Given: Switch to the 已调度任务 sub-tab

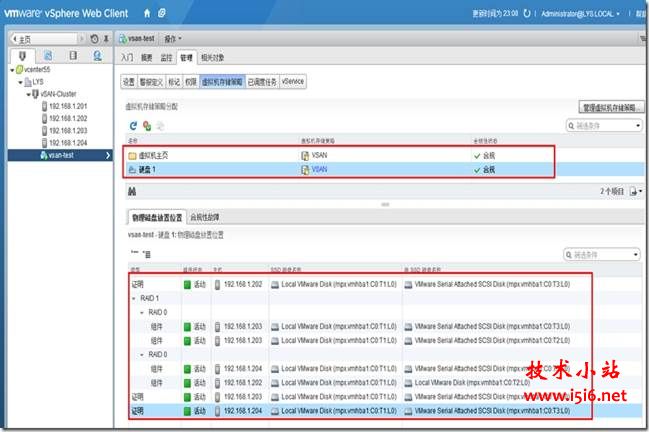Looking at the screenshot, I should tap(262, 82).
